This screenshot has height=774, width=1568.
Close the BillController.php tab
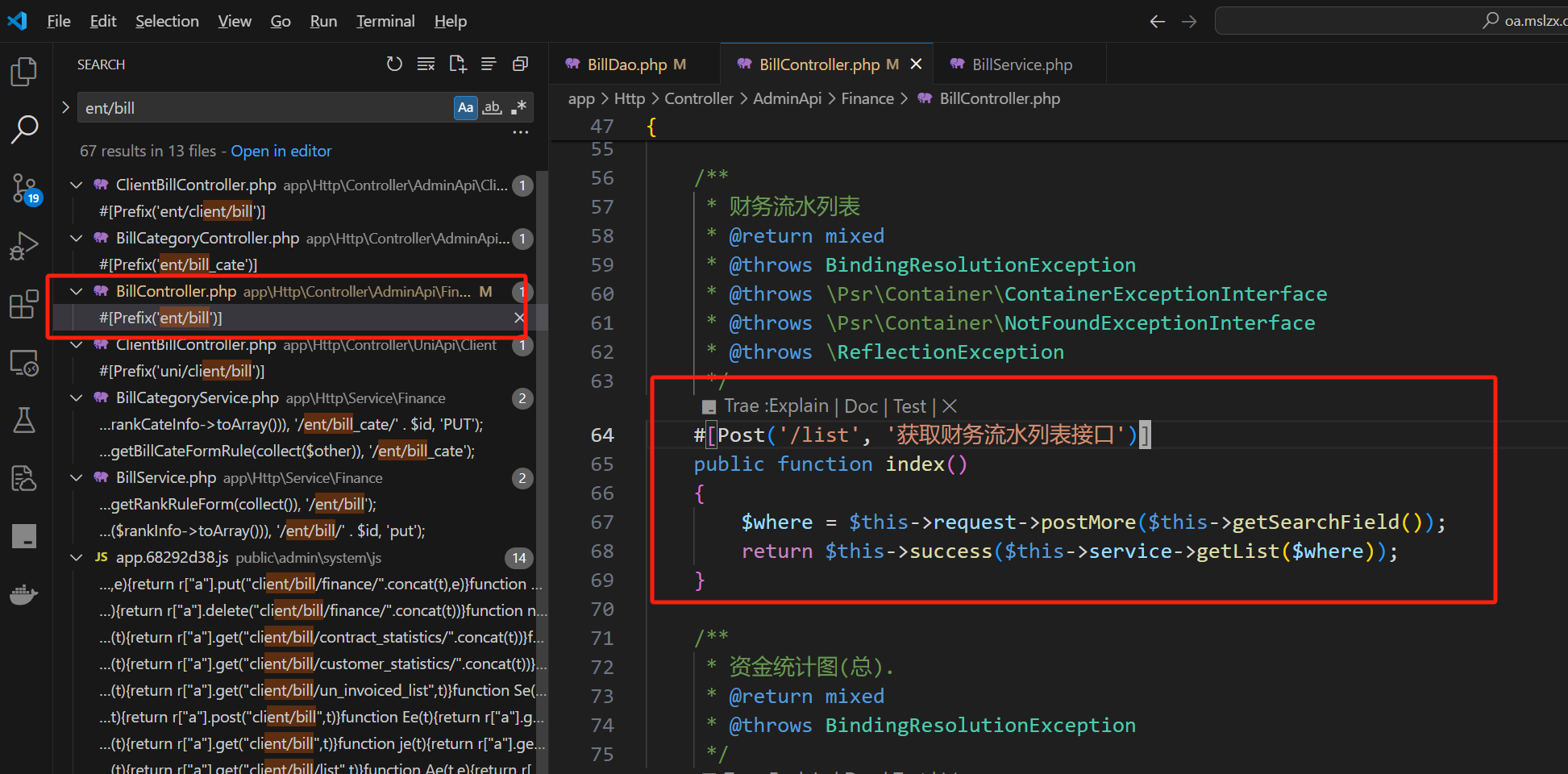coord(916,64)
